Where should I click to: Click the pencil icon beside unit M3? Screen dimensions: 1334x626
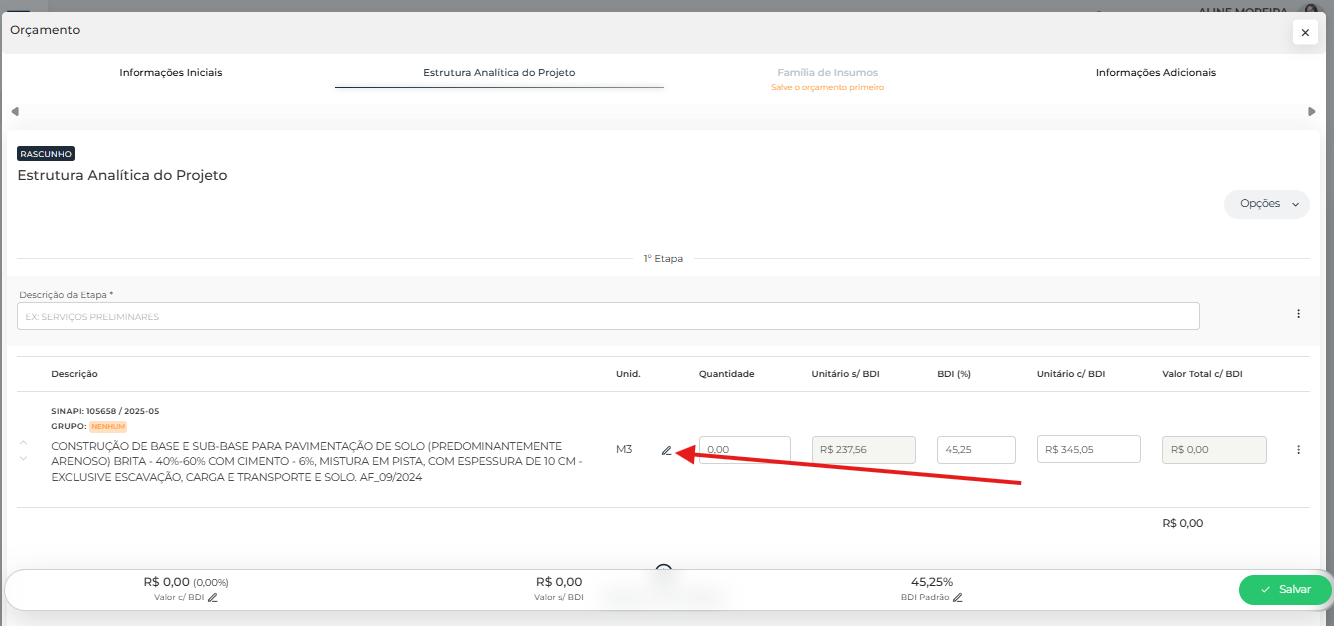coord(667,450)
